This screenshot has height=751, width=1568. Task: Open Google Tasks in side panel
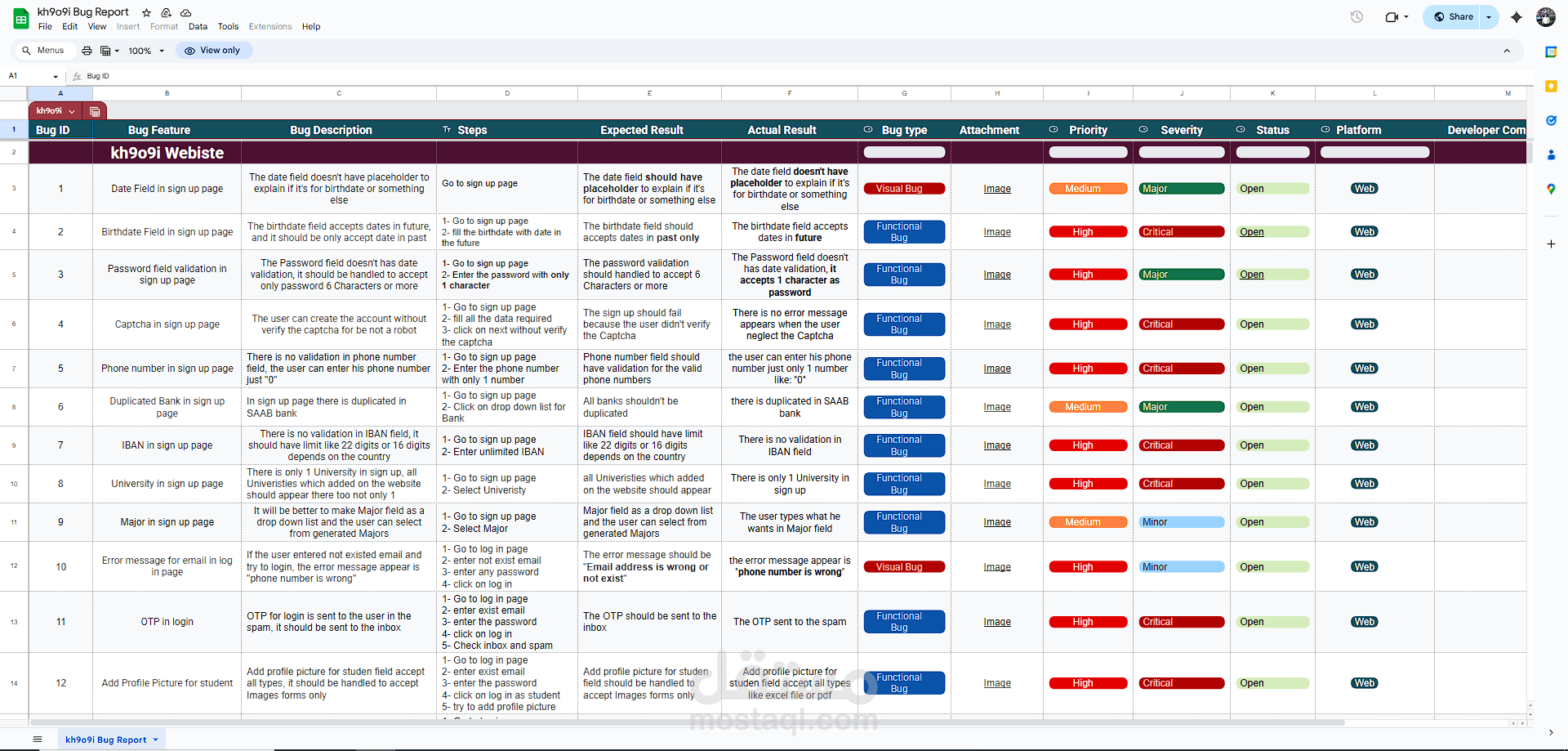point(1551,120)
